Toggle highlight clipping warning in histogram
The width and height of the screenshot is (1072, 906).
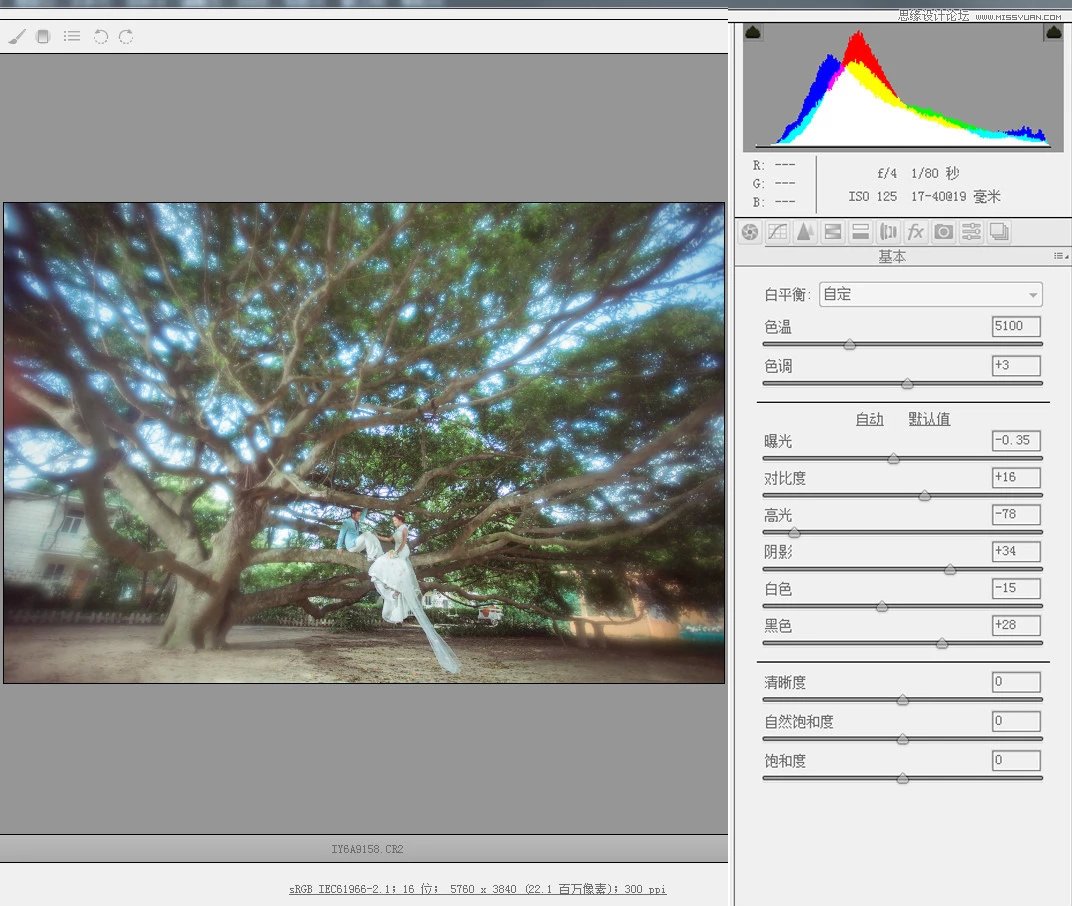[1054, 32]
